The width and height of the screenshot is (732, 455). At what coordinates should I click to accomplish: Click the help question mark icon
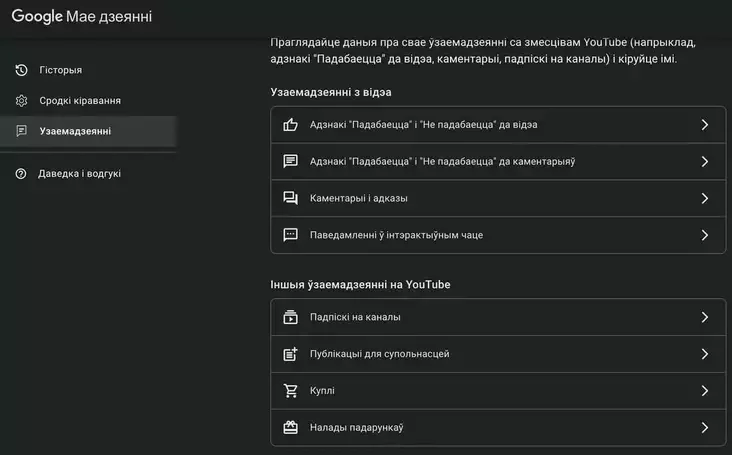pos(21,173)
